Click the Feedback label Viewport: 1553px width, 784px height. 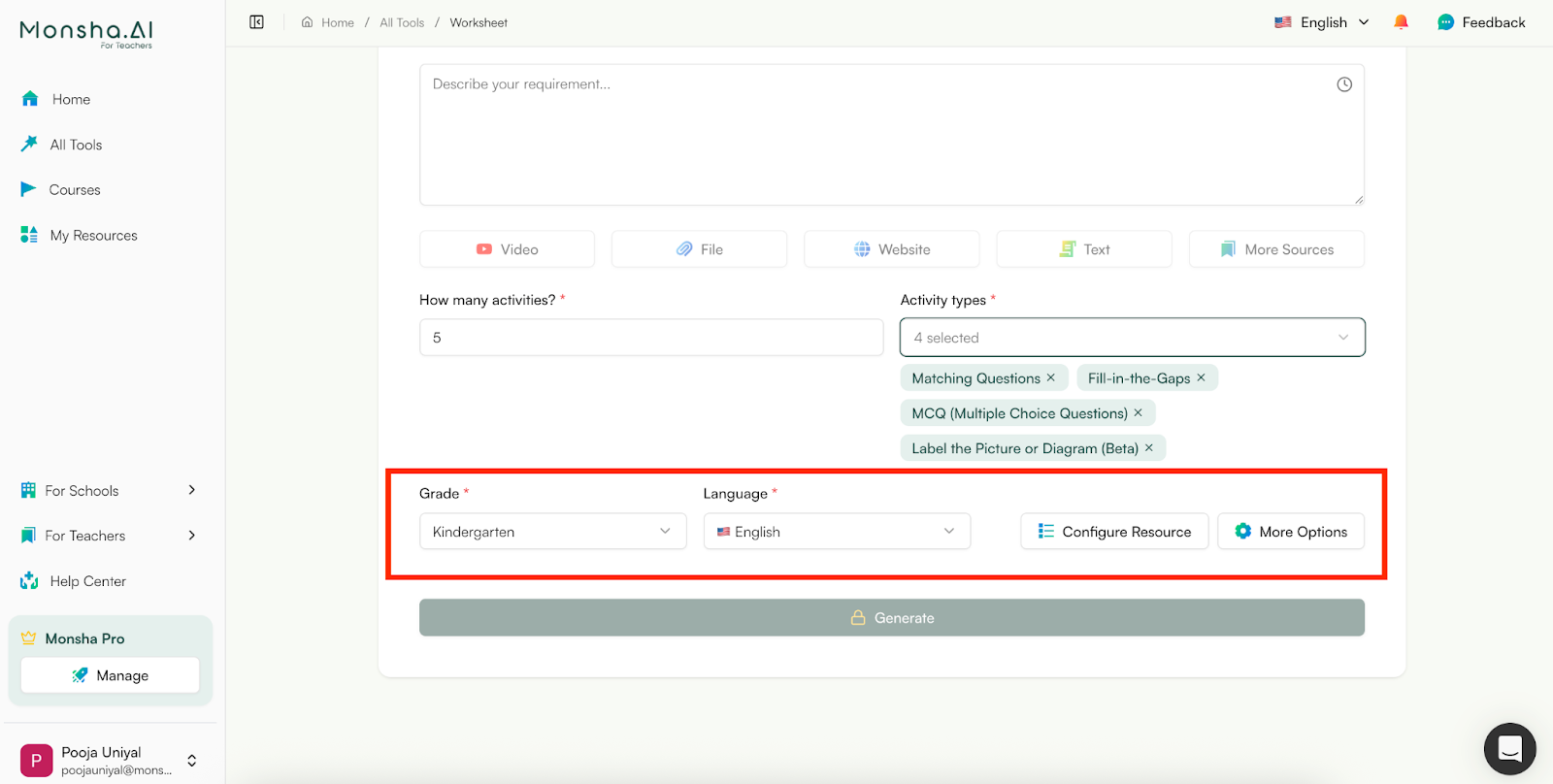click(x=1494, y=22)
